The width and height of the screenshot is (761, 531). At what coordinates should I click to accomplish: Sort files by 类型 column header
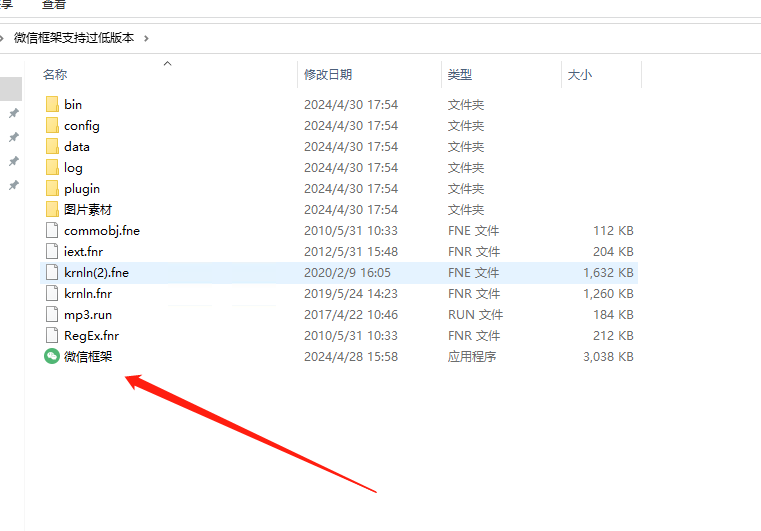tap(460, 75)
